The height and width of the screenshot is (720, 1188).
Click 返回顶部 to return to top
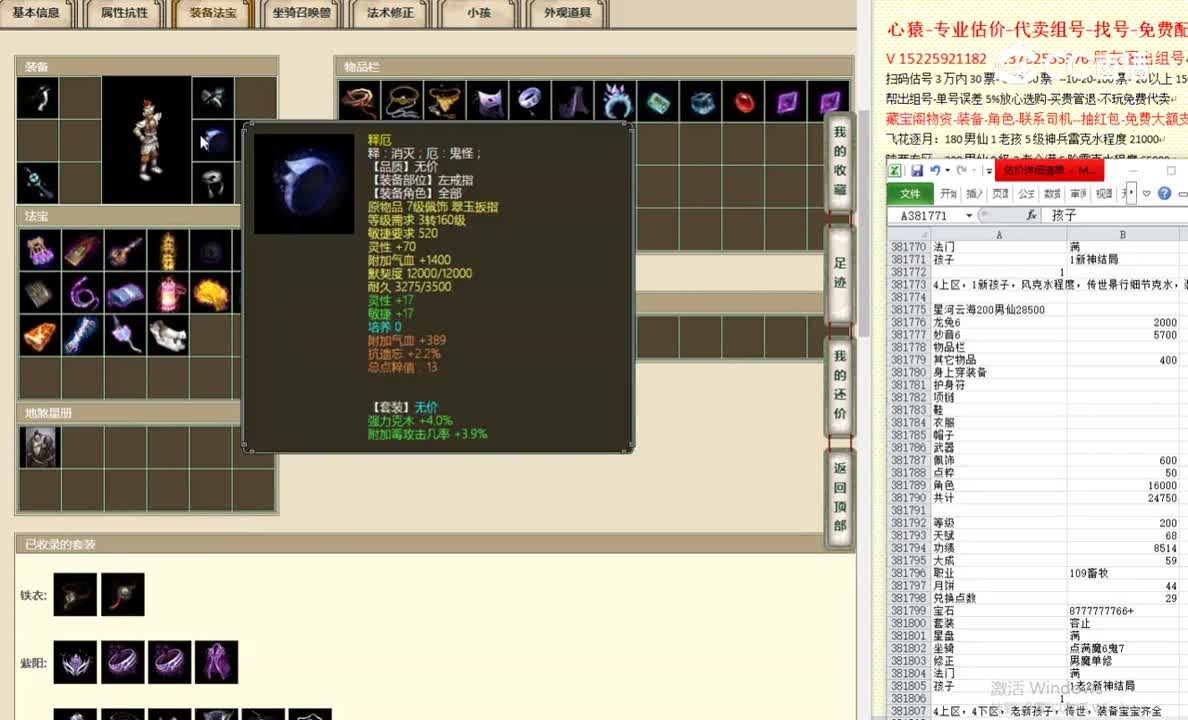click(839, 497)
